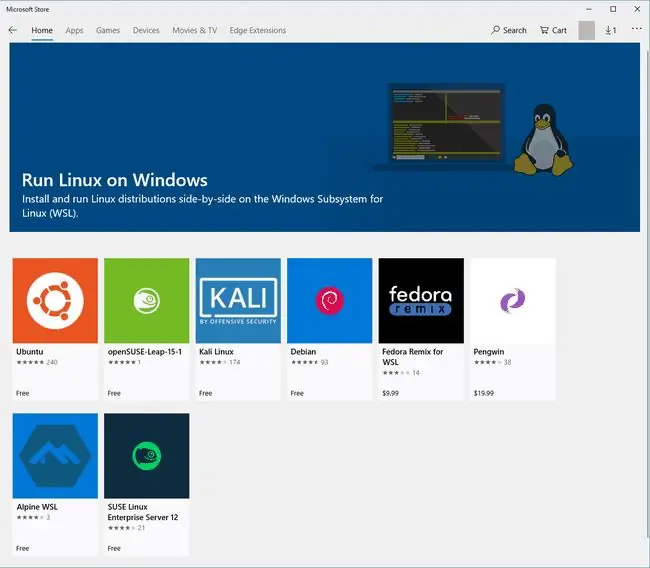This screenshot has height=568, width=650.
Task: Show the downloads and updates indicator
Action: click(x=610, y=30)
